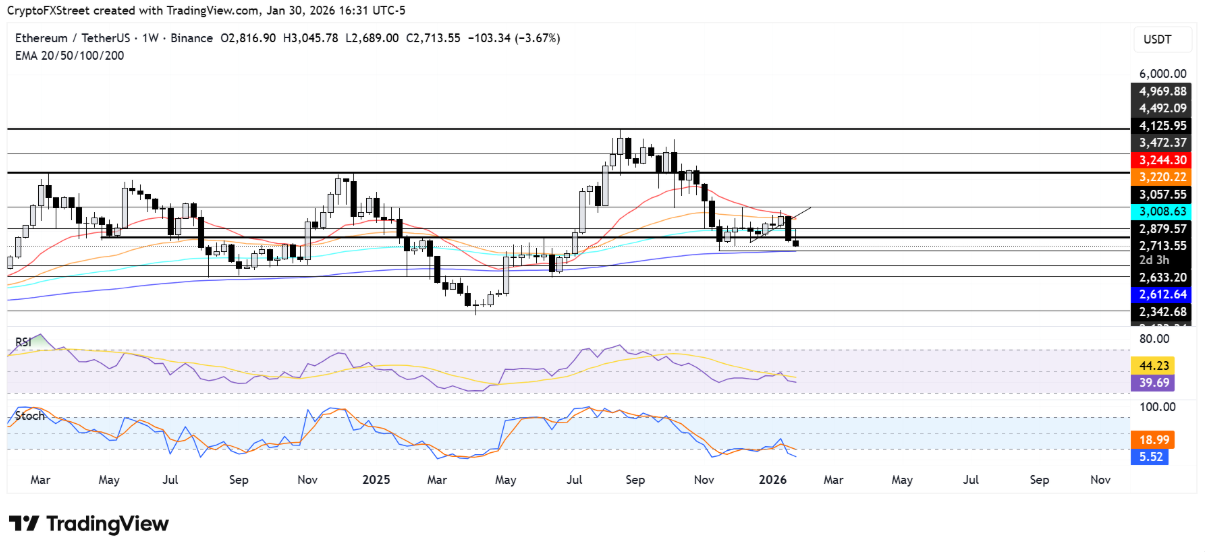Image resolution: width=1205 pixels, height=552 pixels.
Task: Select the 4,125.95 horizontal level label
Action: tap(1160, 126)
